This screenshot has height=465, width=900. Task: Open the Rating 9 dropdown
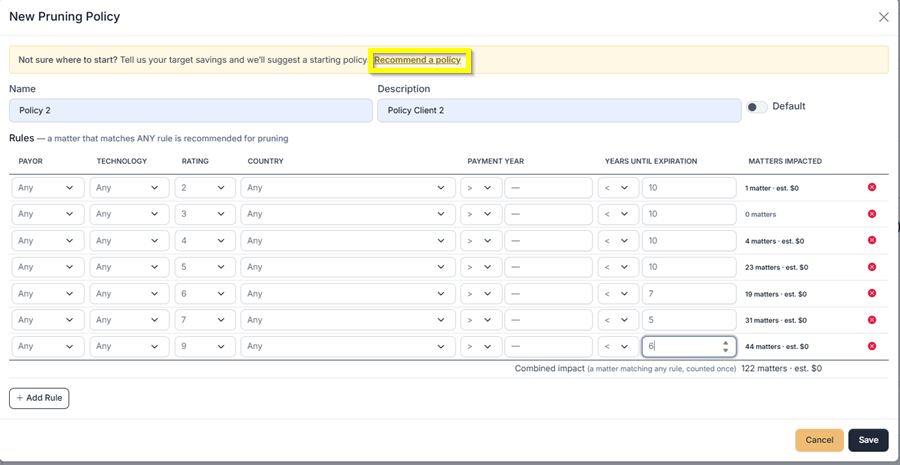click(x=205, y=347)
